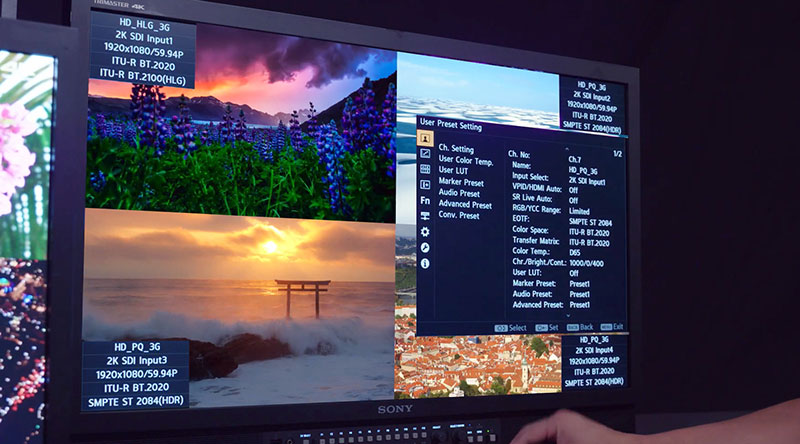The width and height of the screenshot is (800, 444).
Task: Select the User Preset Setting icon
Action: [425, 139]
